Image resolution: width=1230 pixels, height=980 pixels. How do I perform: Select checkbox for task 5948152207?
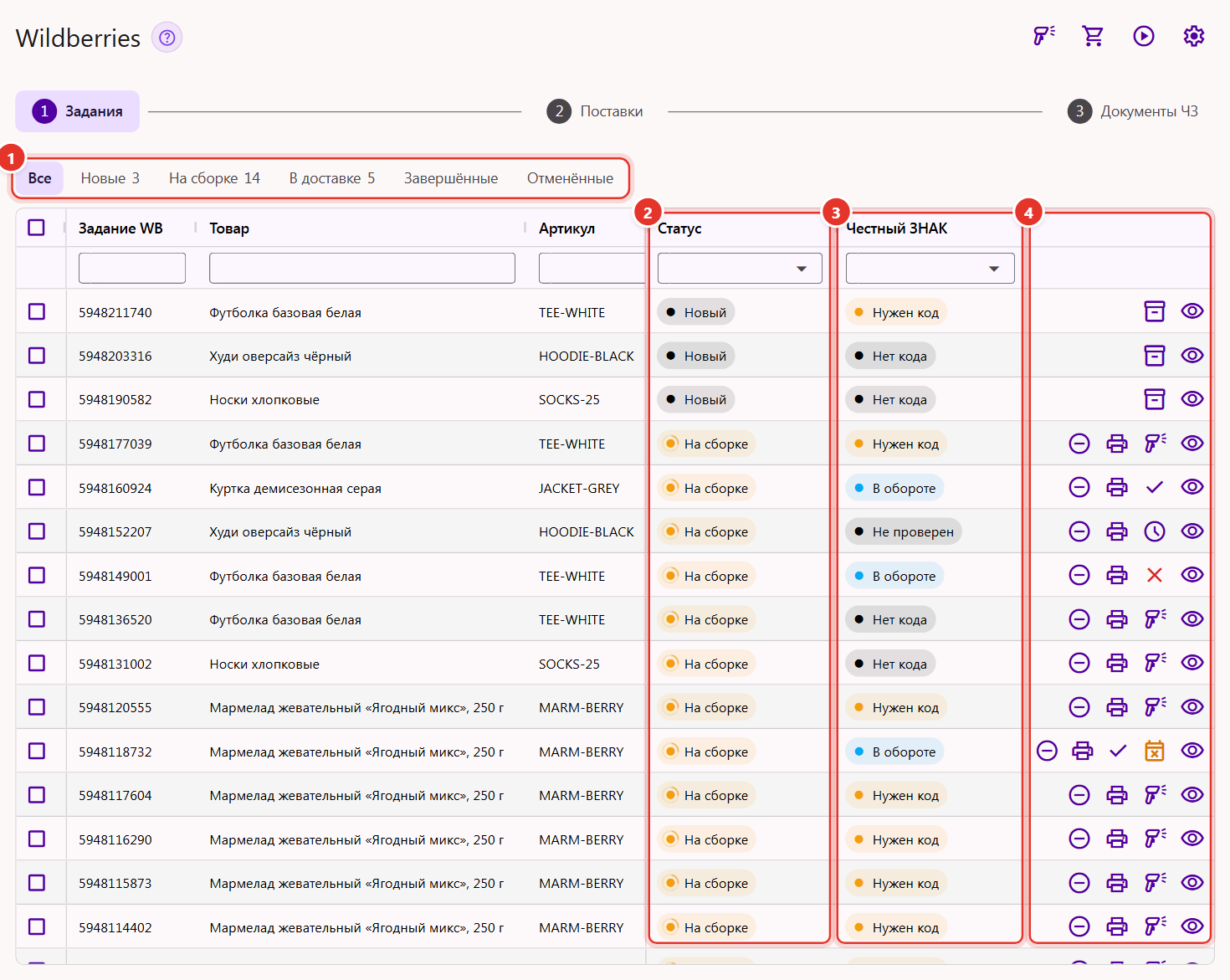click(37, 531)
